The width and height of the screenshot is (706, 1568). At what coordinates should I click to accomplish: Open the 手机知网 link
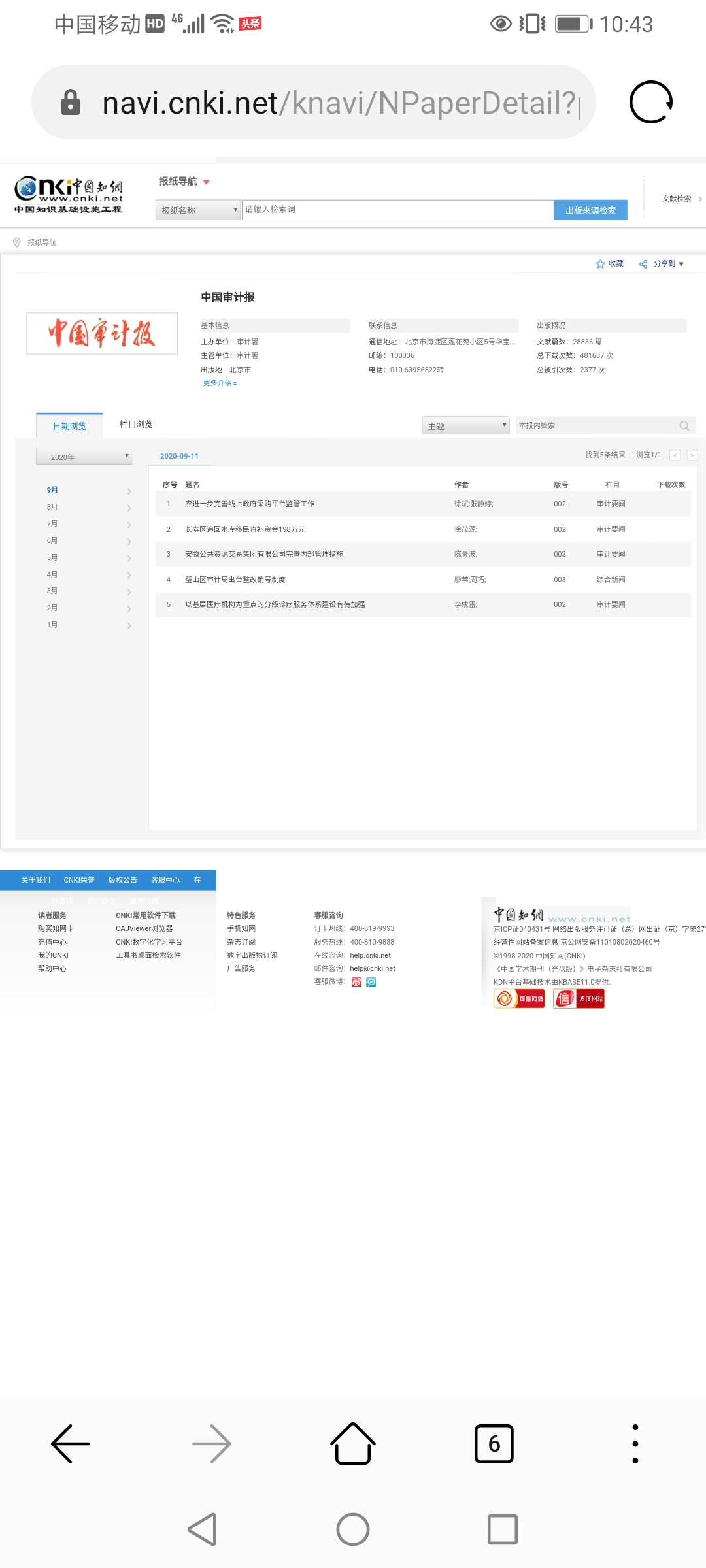(x=241, y=928)
